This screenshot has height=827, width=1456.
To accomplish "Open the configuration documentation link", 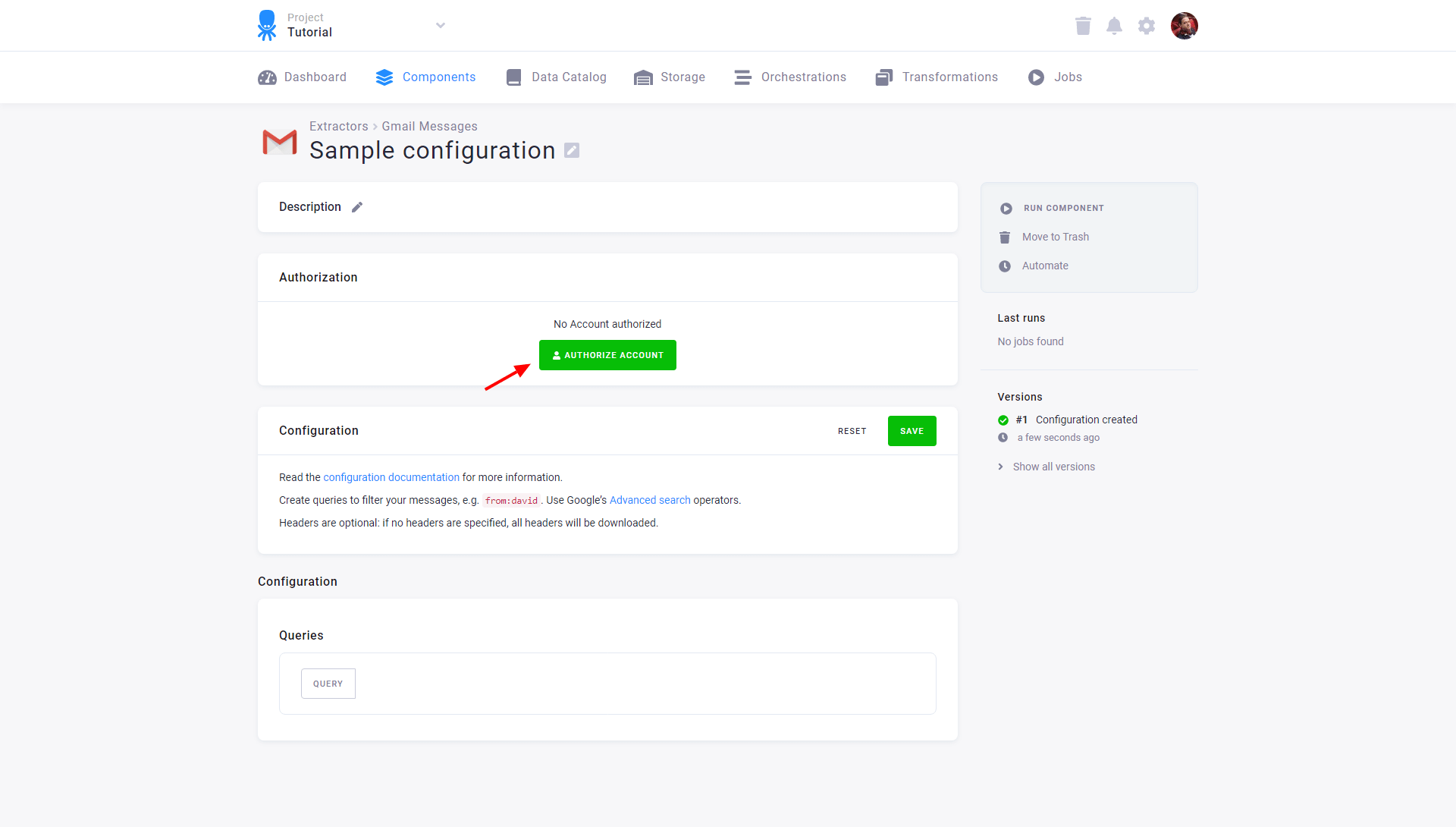I will (x=391, y=477).
